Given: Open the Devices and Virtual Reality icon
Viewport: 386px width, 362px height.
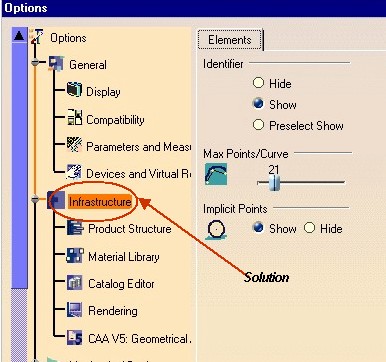Looking at the screenshot, I should click(x=74, y=172).
